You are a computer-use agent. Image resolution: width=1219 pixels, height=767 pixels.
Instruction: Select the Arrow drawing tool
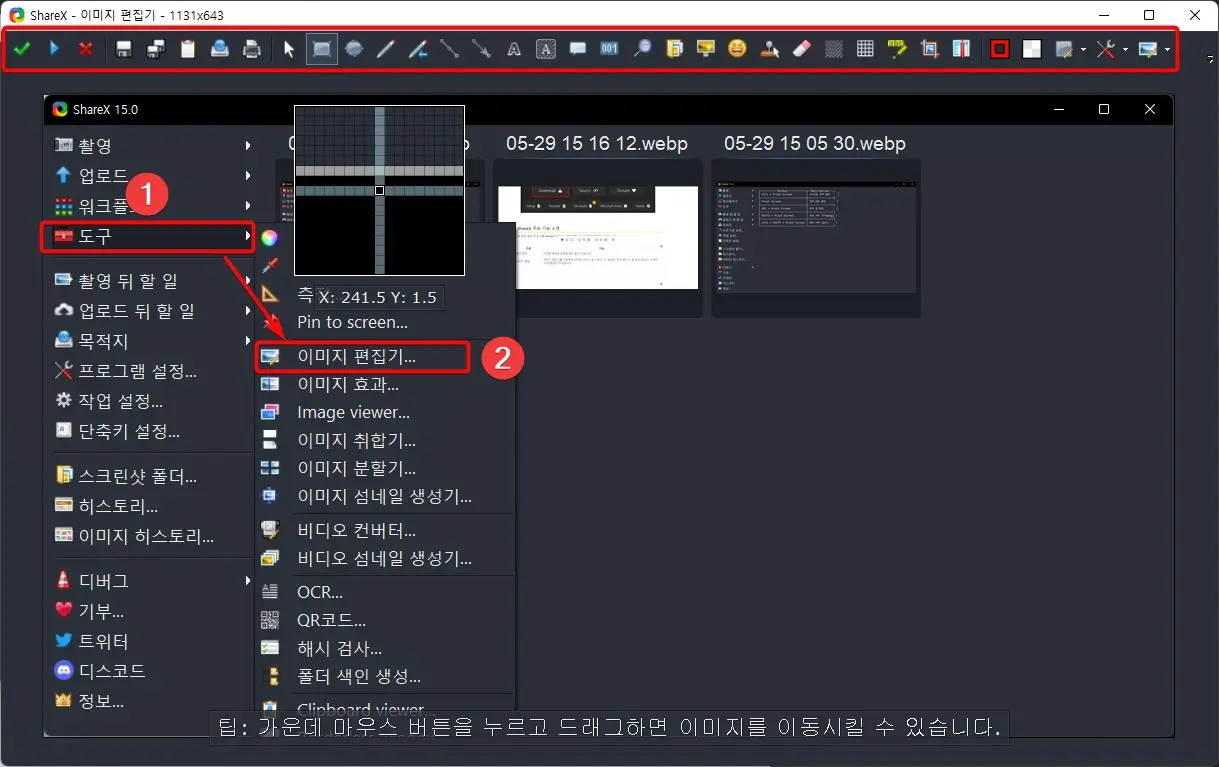pyautogui.click(x=482, y=49)
